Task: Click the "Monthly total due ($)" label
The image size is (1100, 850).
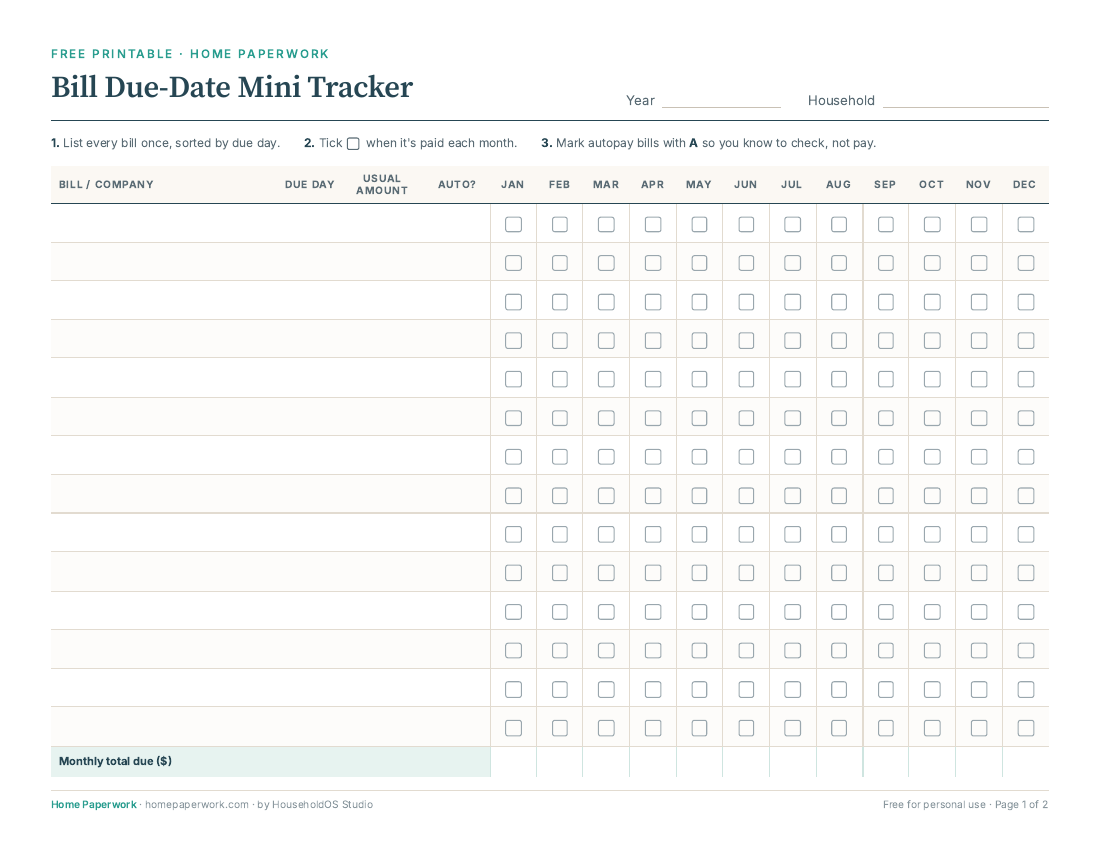Action: click(x=115, y=761)
